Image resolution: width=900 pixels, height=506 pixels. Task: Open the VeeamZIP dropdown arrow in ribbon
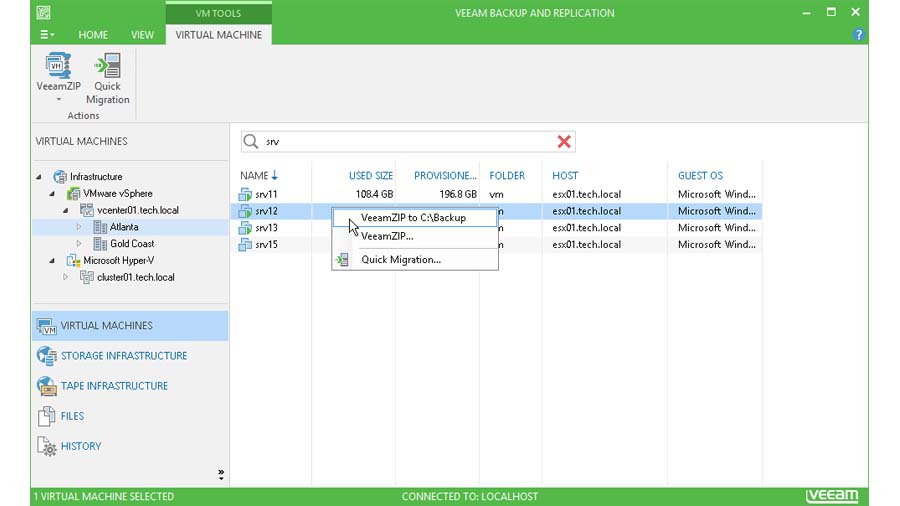[59, 100]
